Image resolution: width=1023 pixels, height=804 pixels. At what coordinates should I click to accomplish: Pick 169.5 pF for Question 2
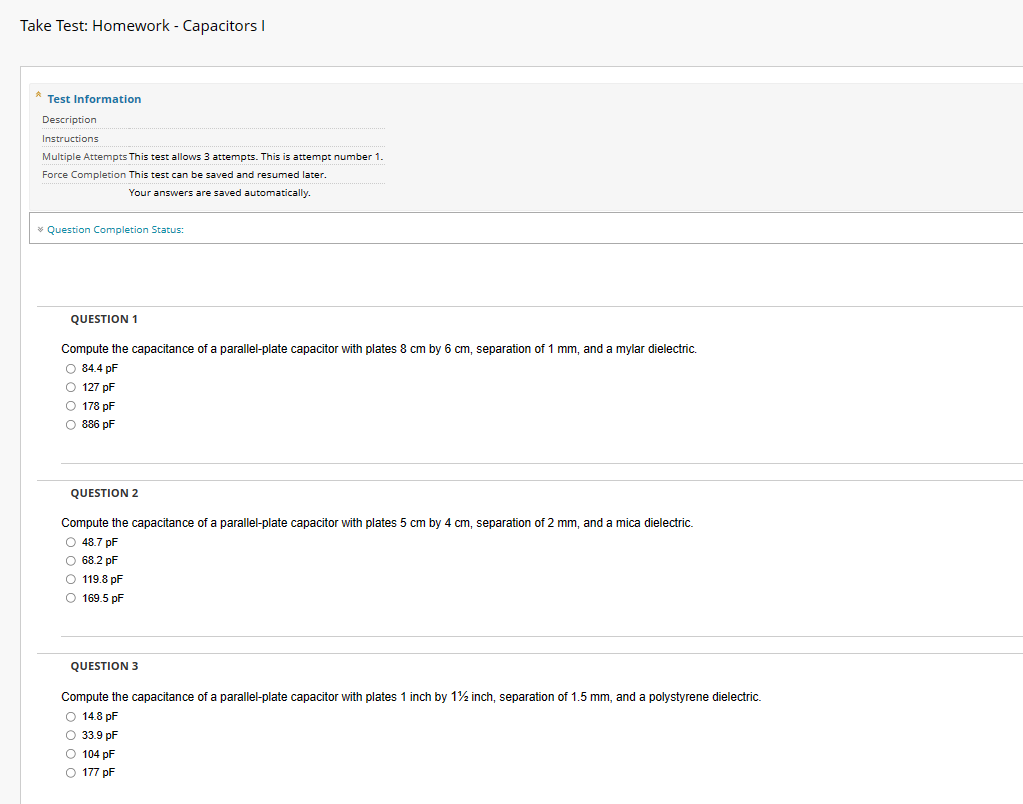70,598
